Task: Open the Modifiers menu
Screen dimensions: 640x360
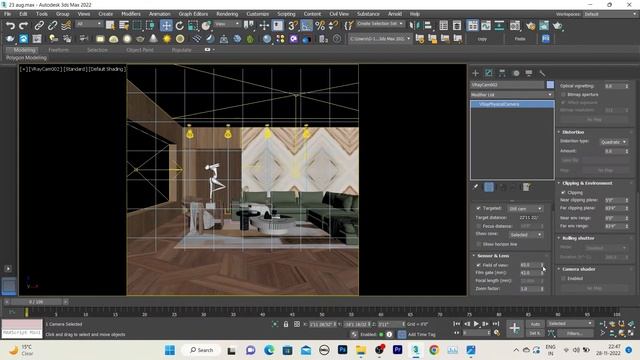Action: pyautogui.click(x=131, y=14)
